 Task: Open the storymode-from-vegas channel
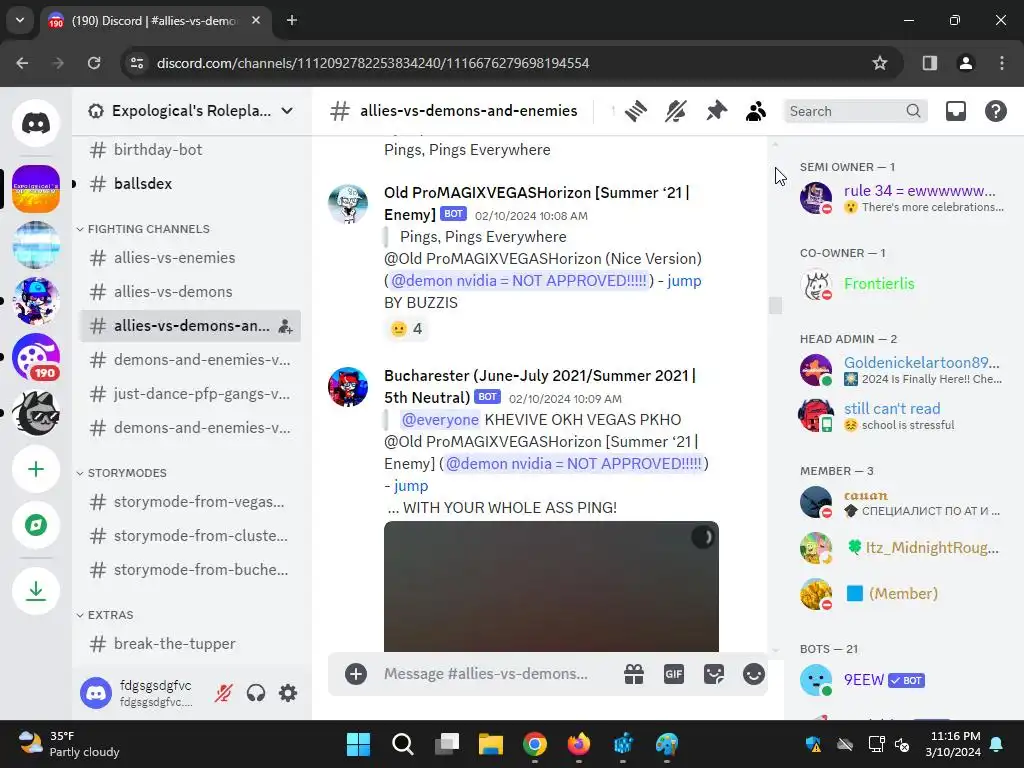(189, 502)
